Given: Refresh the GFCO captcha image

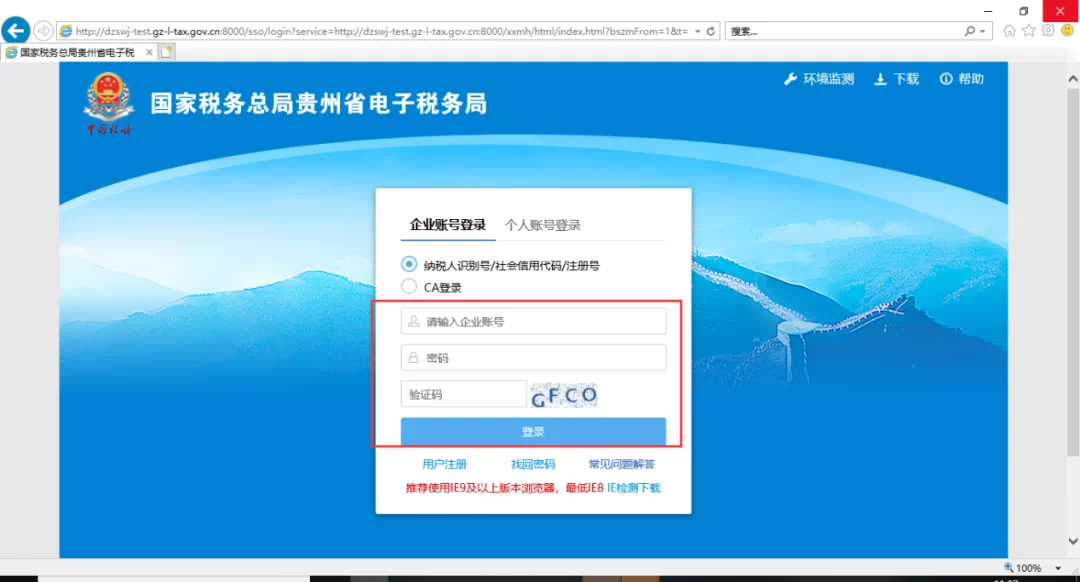Looking at the screenshot, I should pyautogui.click(x=564, y=395).
